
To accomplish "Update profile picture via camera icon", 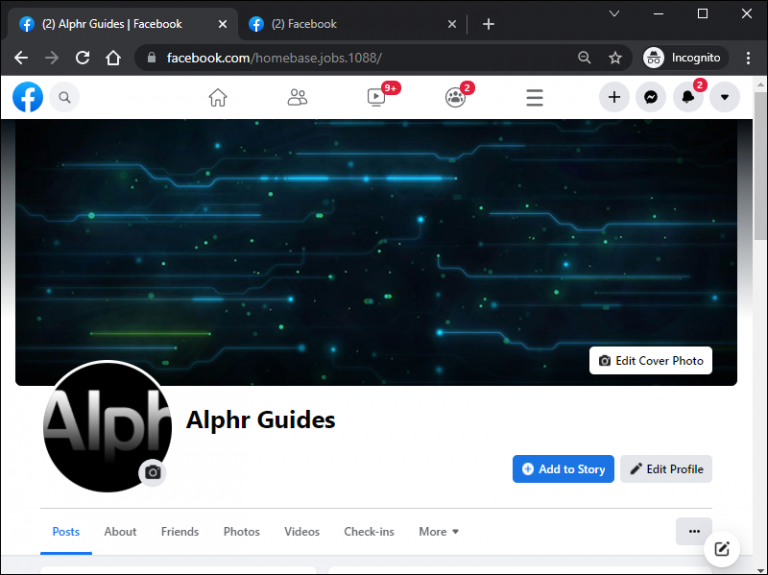I will tap(152, 473).
